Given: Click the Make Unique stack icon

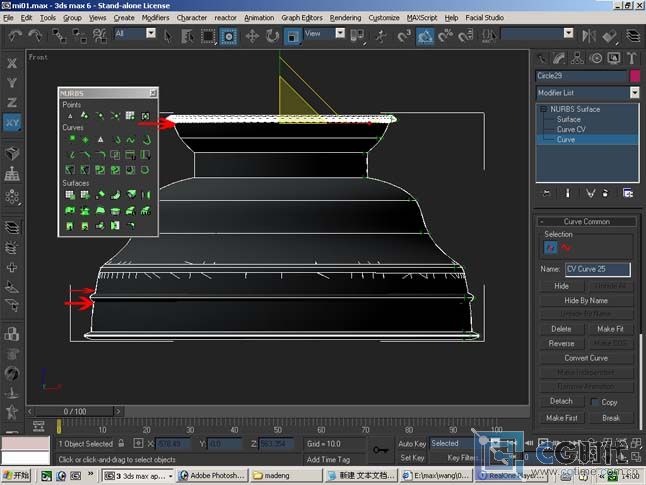Looking at the screenshot, I should coord(590,193).
